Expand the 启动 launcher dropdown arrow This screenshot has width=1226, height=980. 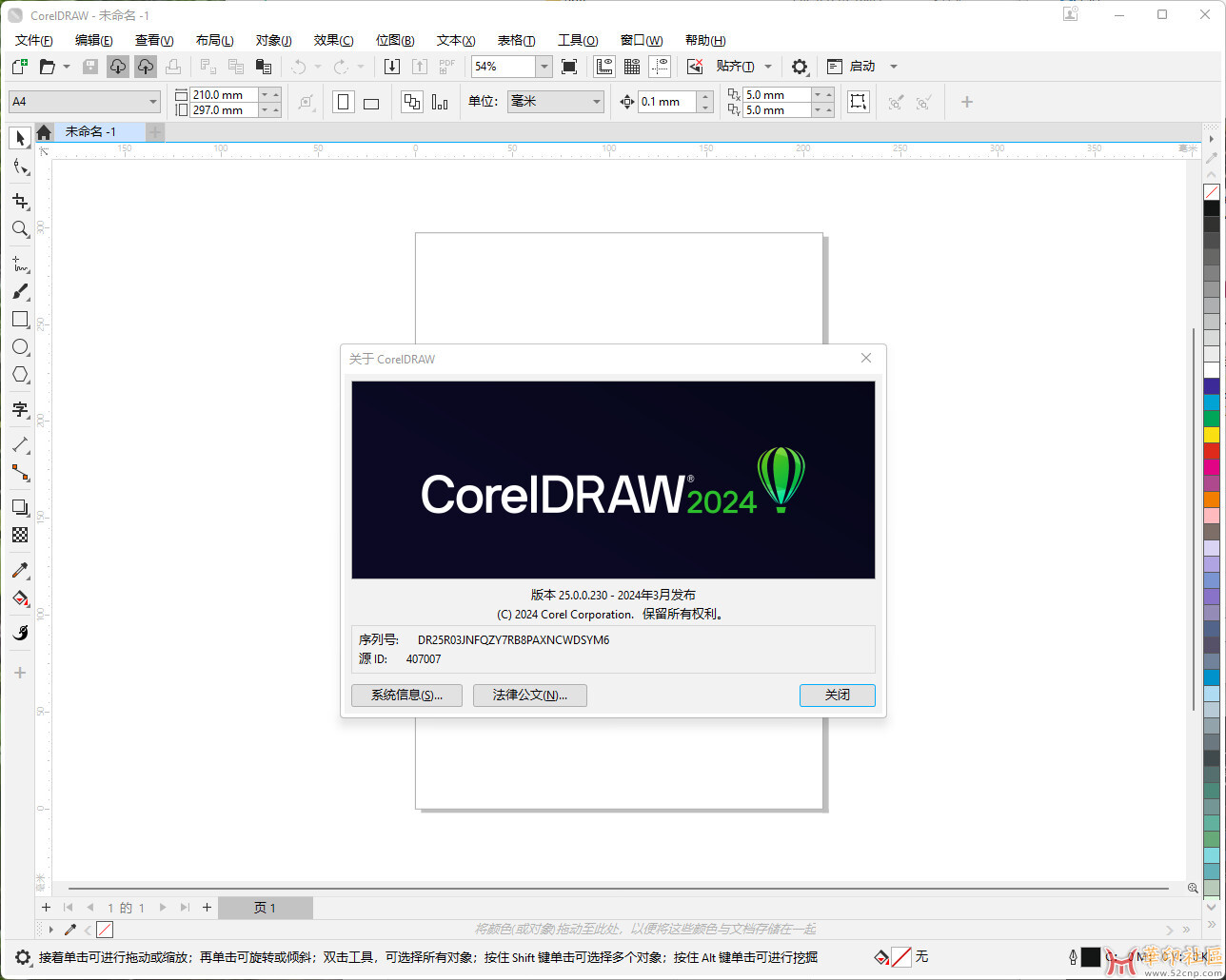click(x=893, y=67)
